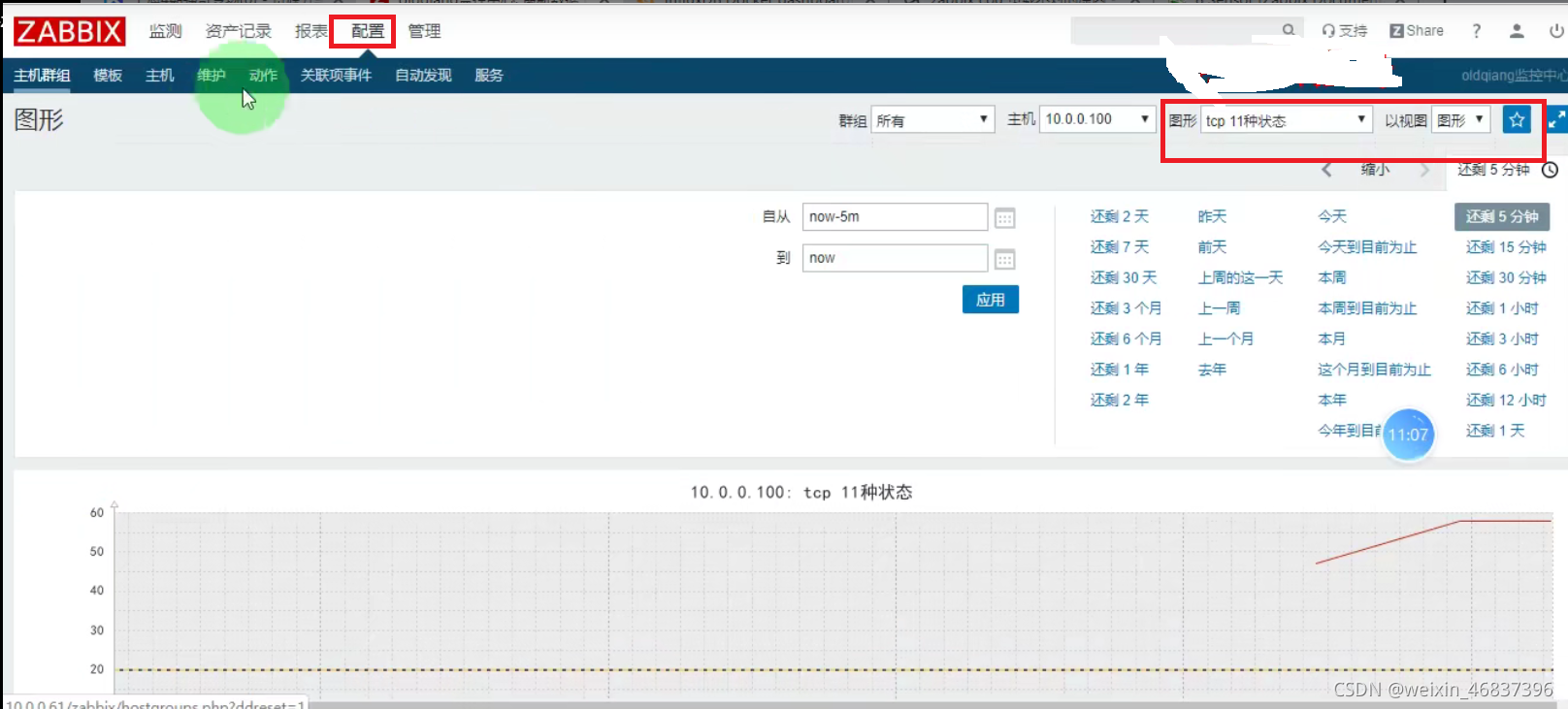Open the 报表 menu
Viewport: 1568px width, 709px height.
311,31
